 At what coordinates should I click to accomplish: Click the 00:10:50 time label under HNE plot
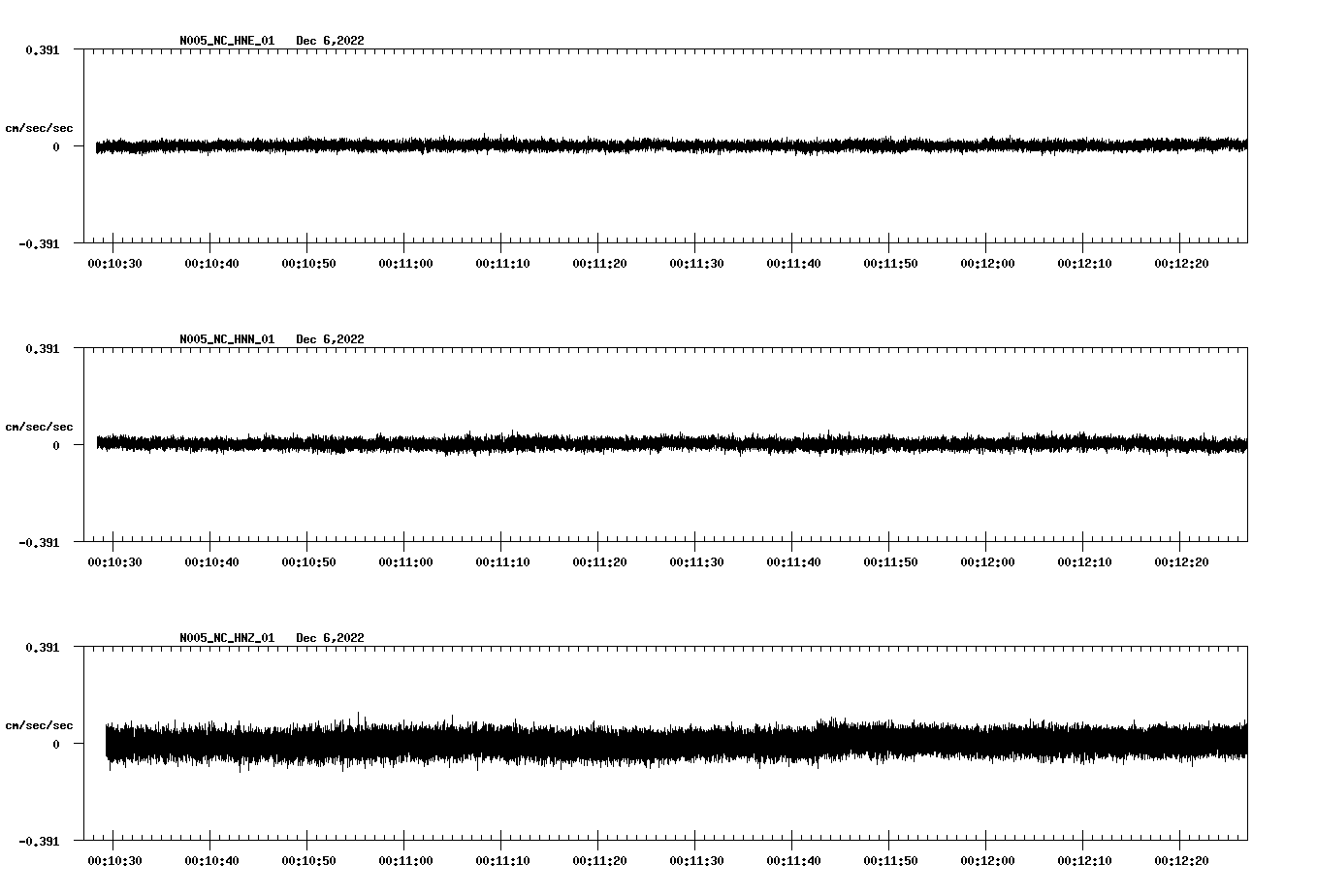[x=308, y=264]
